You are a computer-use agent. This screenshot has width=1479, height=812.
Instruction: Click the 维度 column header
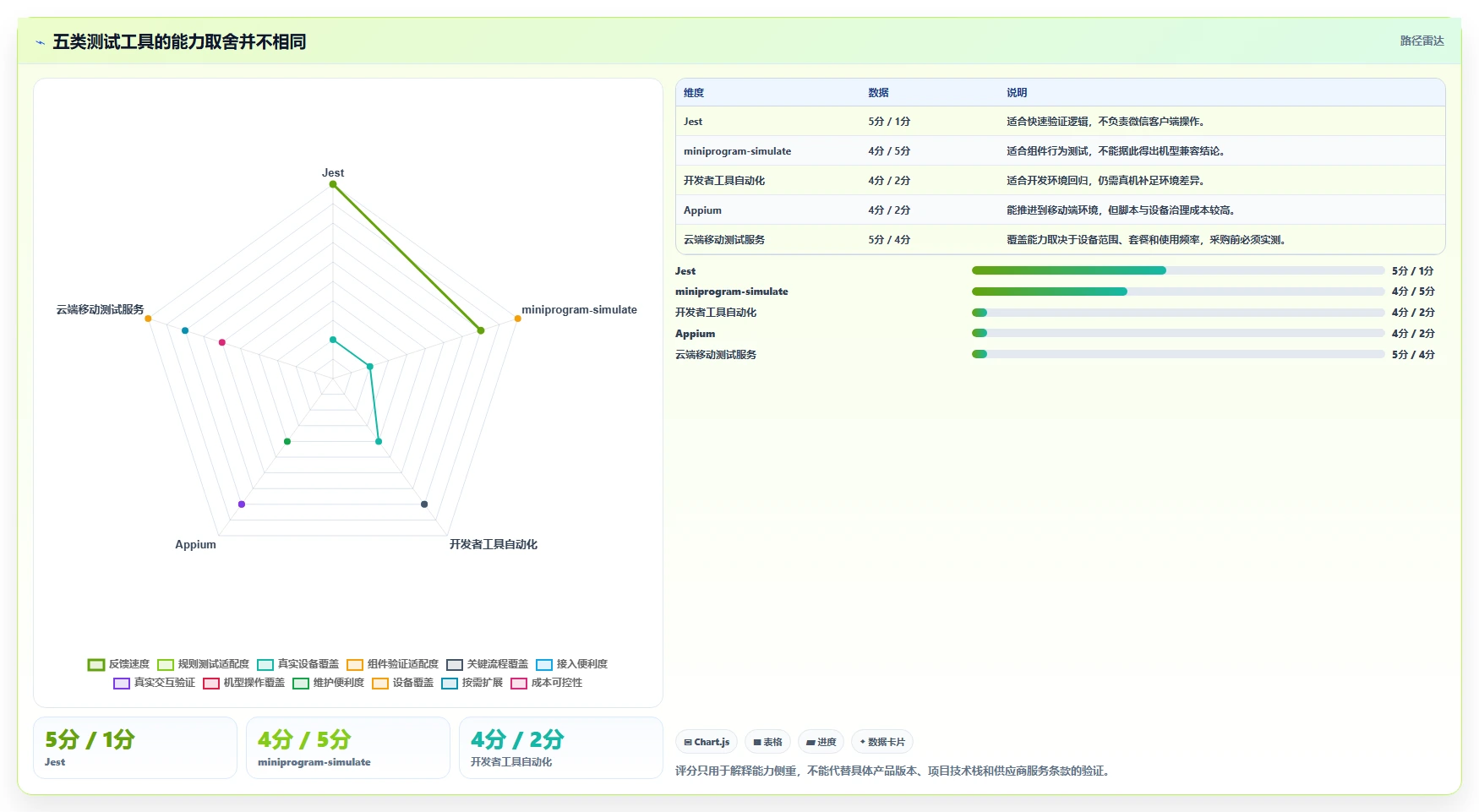point(694,93)
